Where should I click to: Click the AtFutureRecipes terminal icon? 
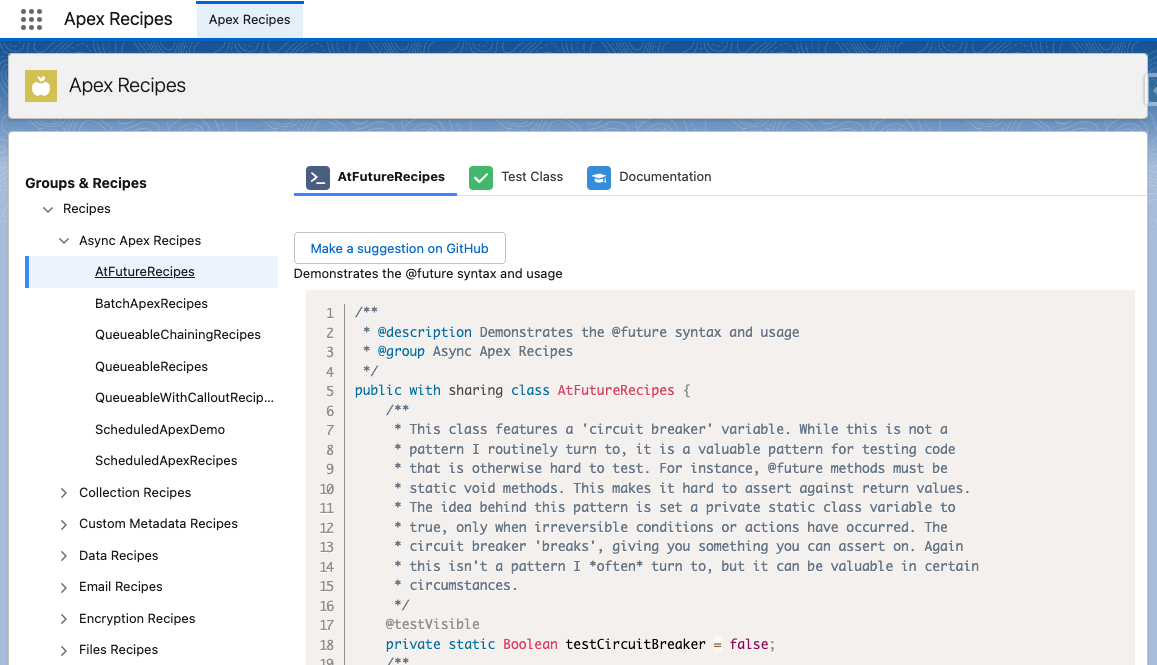(318, 177)
